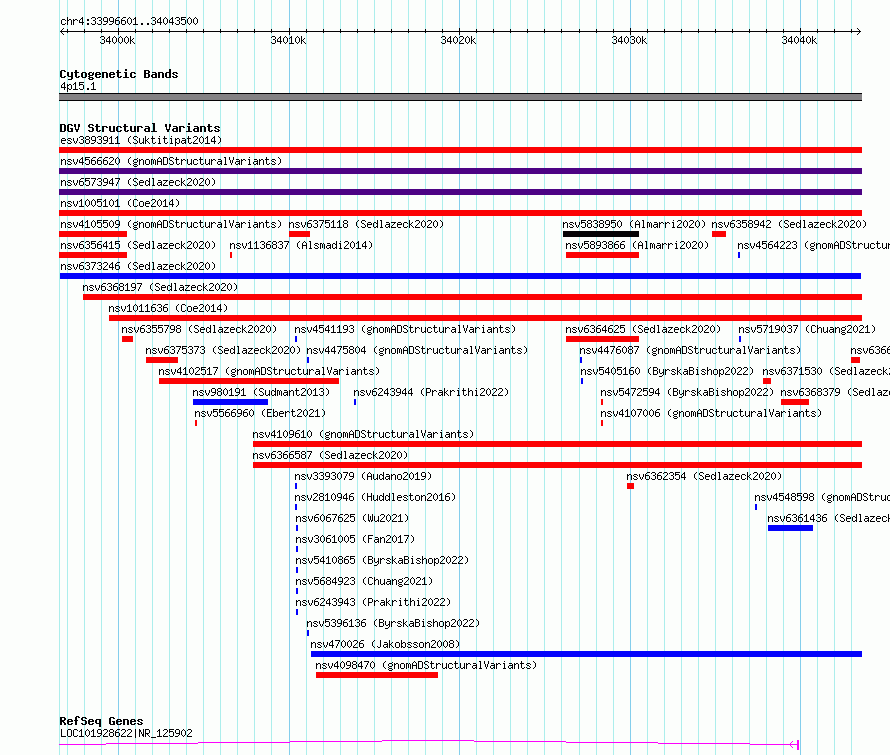Select nsv3061005 (Fan2017) variant
890x755 pixels.
tap(355, 539)
